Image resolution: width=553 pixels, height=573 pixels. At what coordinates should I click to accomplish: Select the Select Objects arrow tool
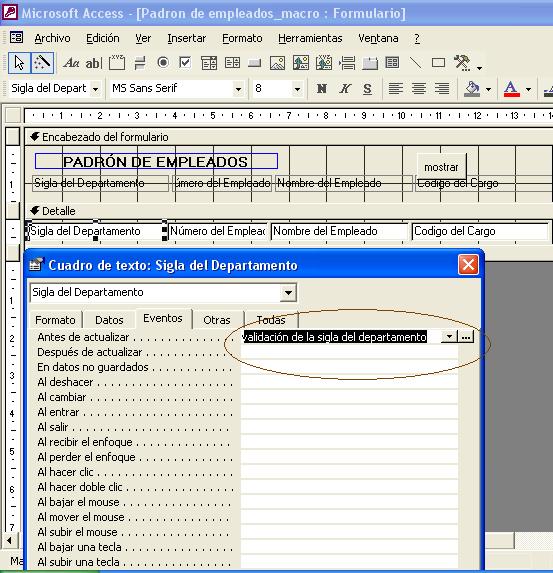pyautogui.click(x=19, y=63)
